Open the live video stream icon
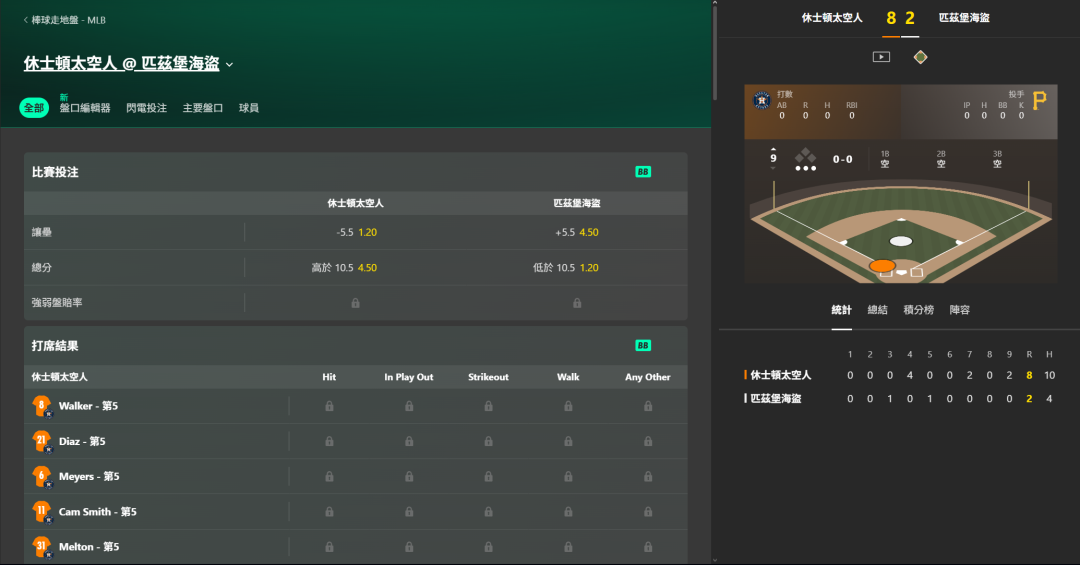Viewport: 1080px width, 565px height. coord(881,57)
